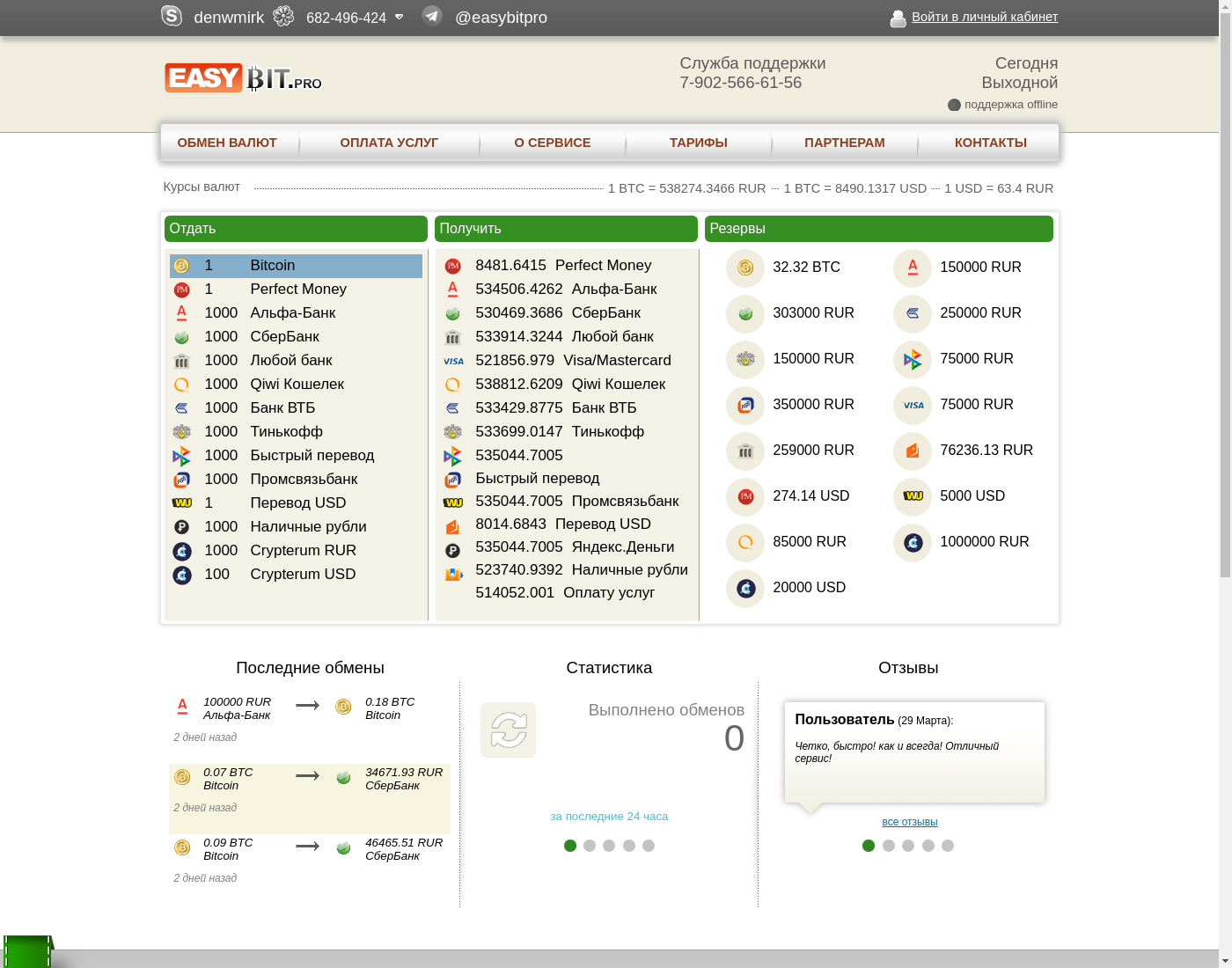Choose Перевод USD in the Получить list
This screenshot has height=968, width=1232.
click(x=565, y=524)
